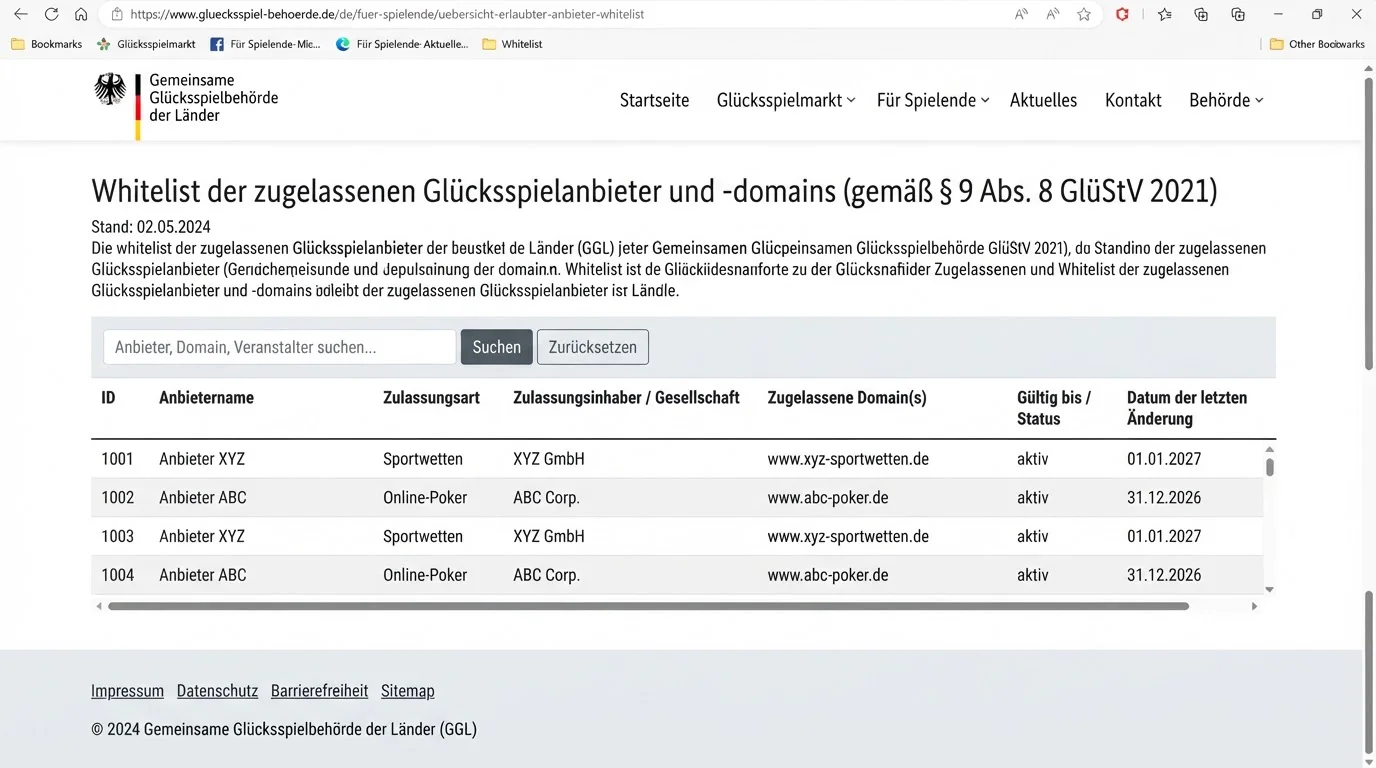
Task: Click the table's vertical scrollbar thumb
Action: point(1270,467)
